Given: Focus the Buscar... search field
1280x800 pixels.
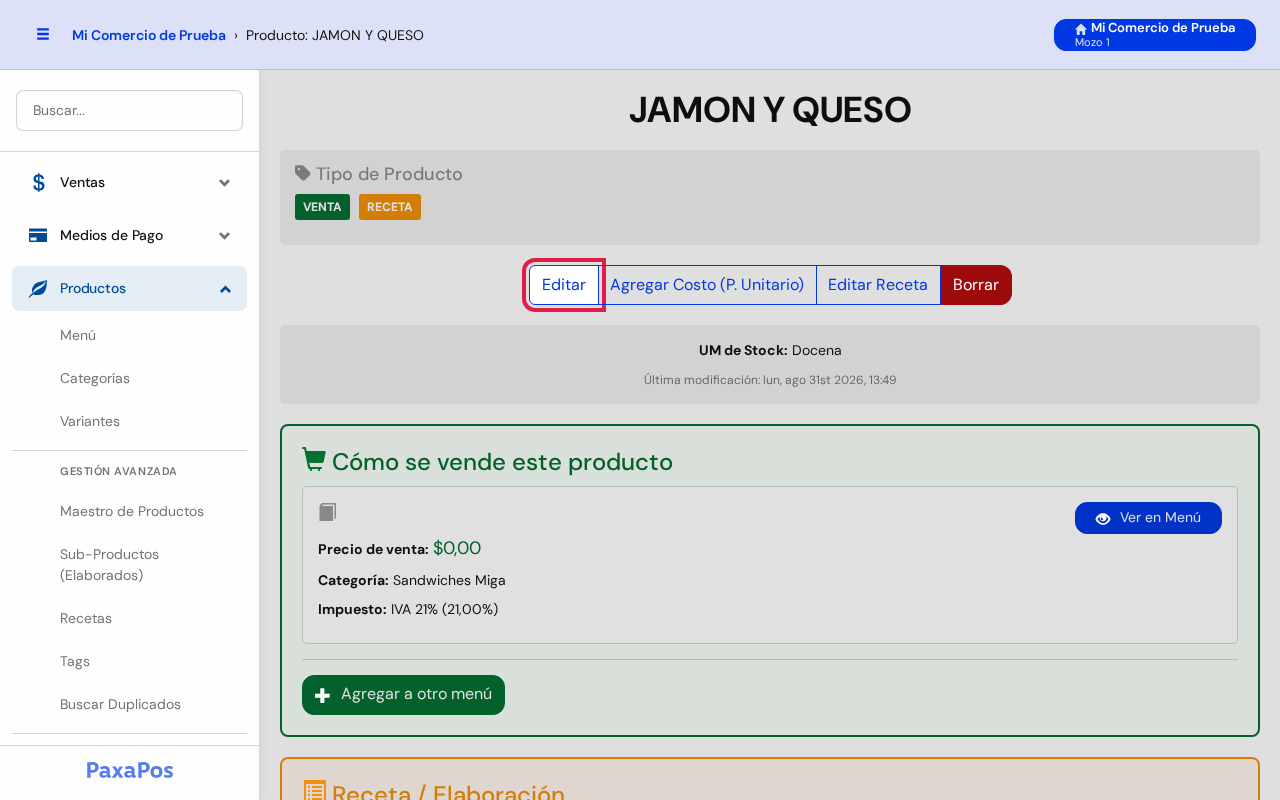Looking at the screenshot, I should 129,110.
